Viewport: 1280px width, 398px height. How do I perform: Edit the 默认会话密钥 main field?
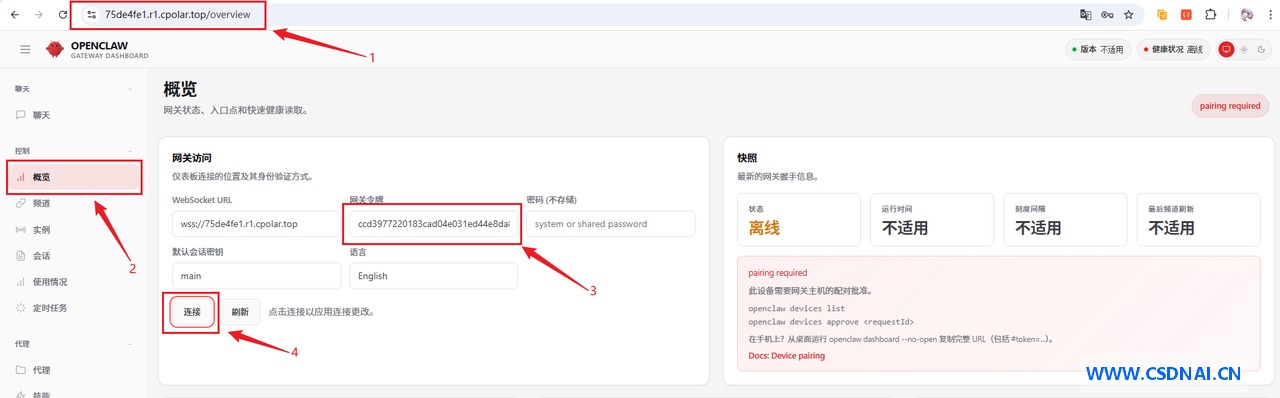pos(256,276)
